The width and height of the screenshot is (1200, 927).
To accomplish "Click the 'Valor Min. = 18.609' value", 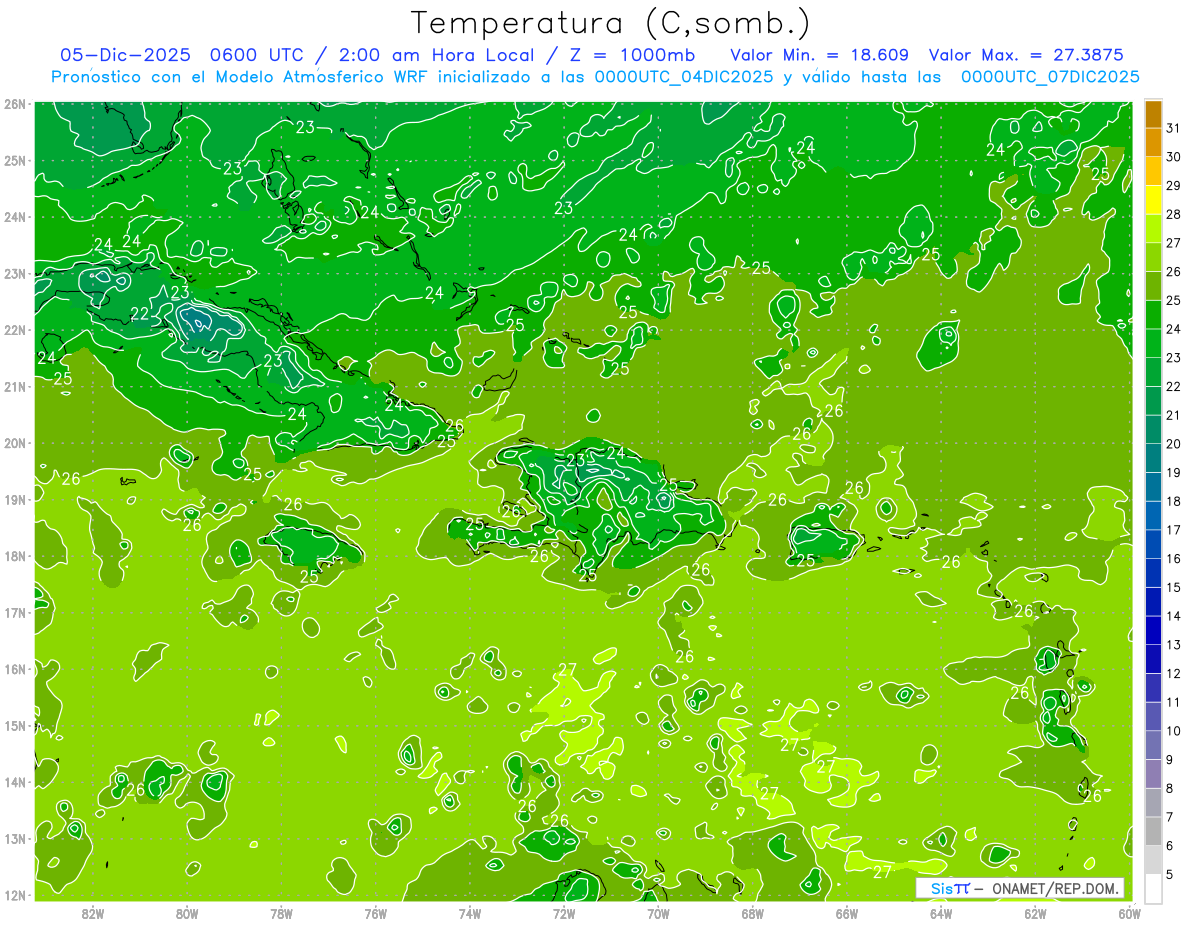I will [819, 55].
